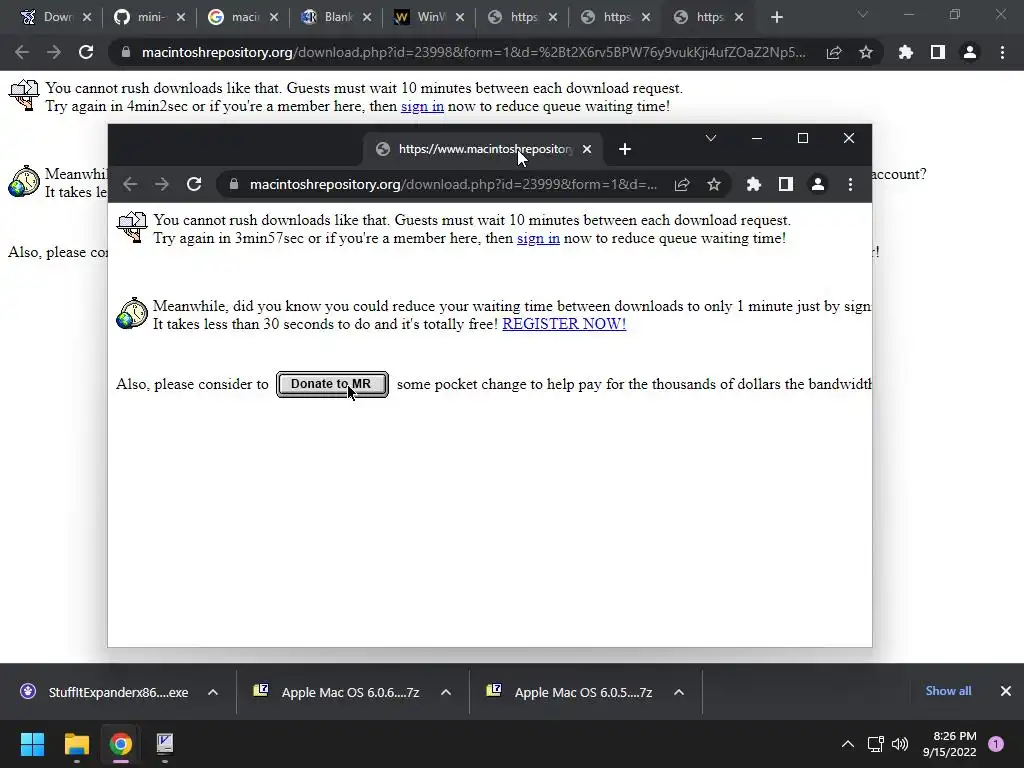The height and width of the screenshot is (768, 1024).
Task: Open Chrome from the taskbar
Action: [x=121, y=744]
